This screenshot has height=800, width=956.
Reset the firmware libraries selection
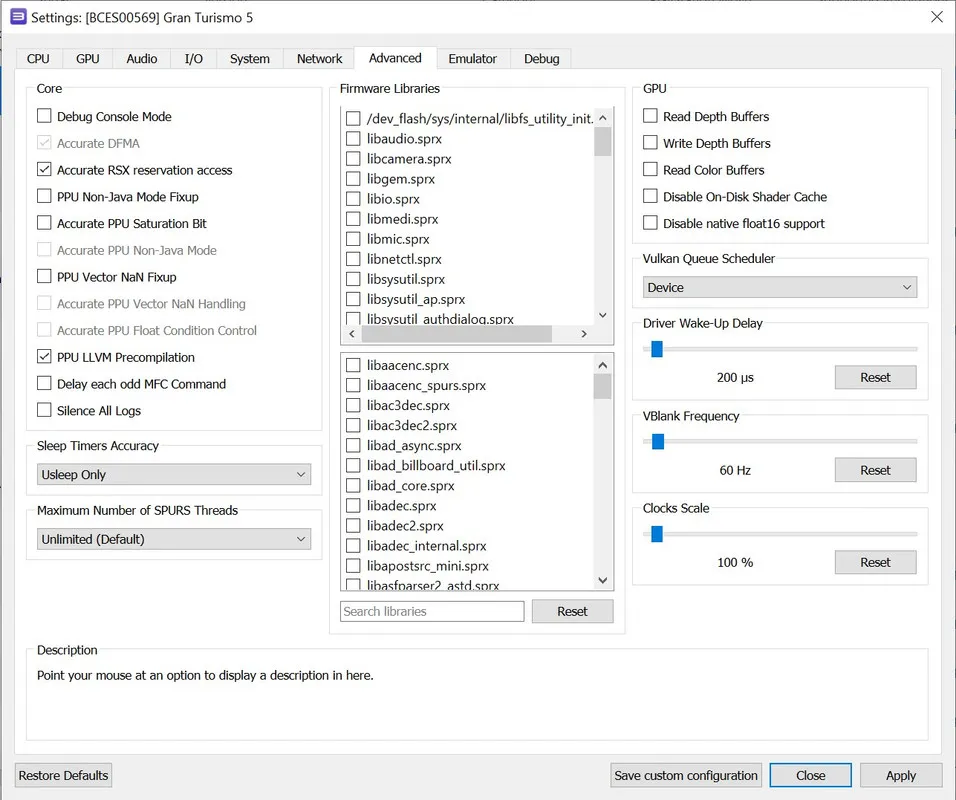coord(573,611)
